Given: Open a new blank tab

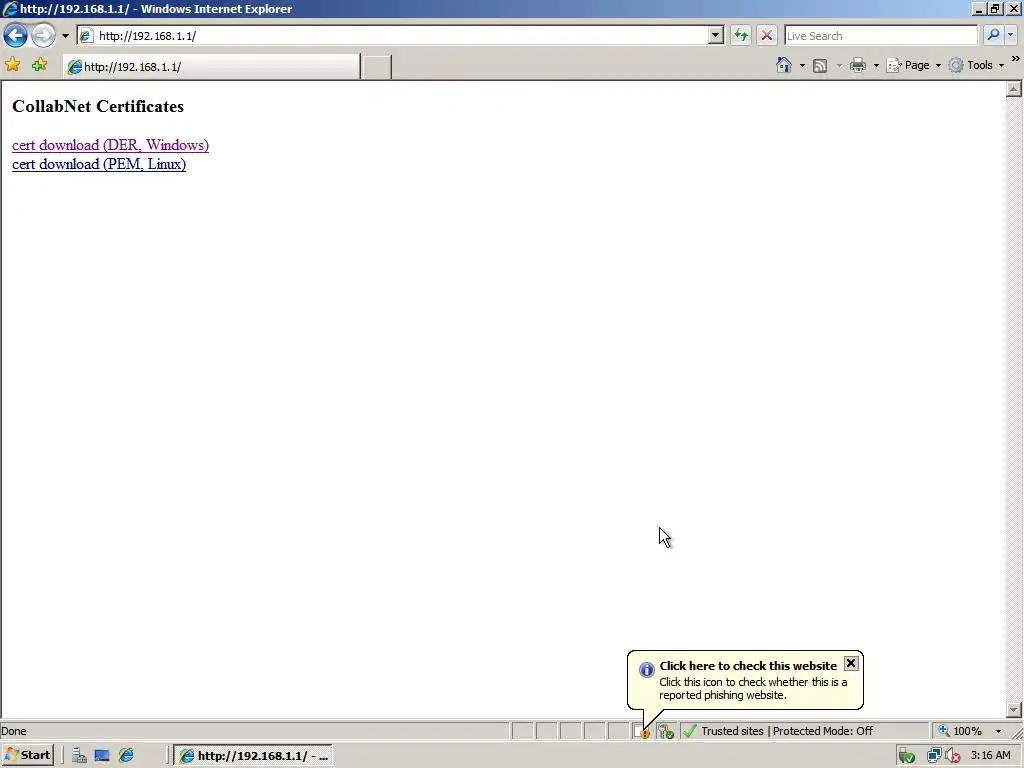Looking at the screenshot, I should [377, 67].
